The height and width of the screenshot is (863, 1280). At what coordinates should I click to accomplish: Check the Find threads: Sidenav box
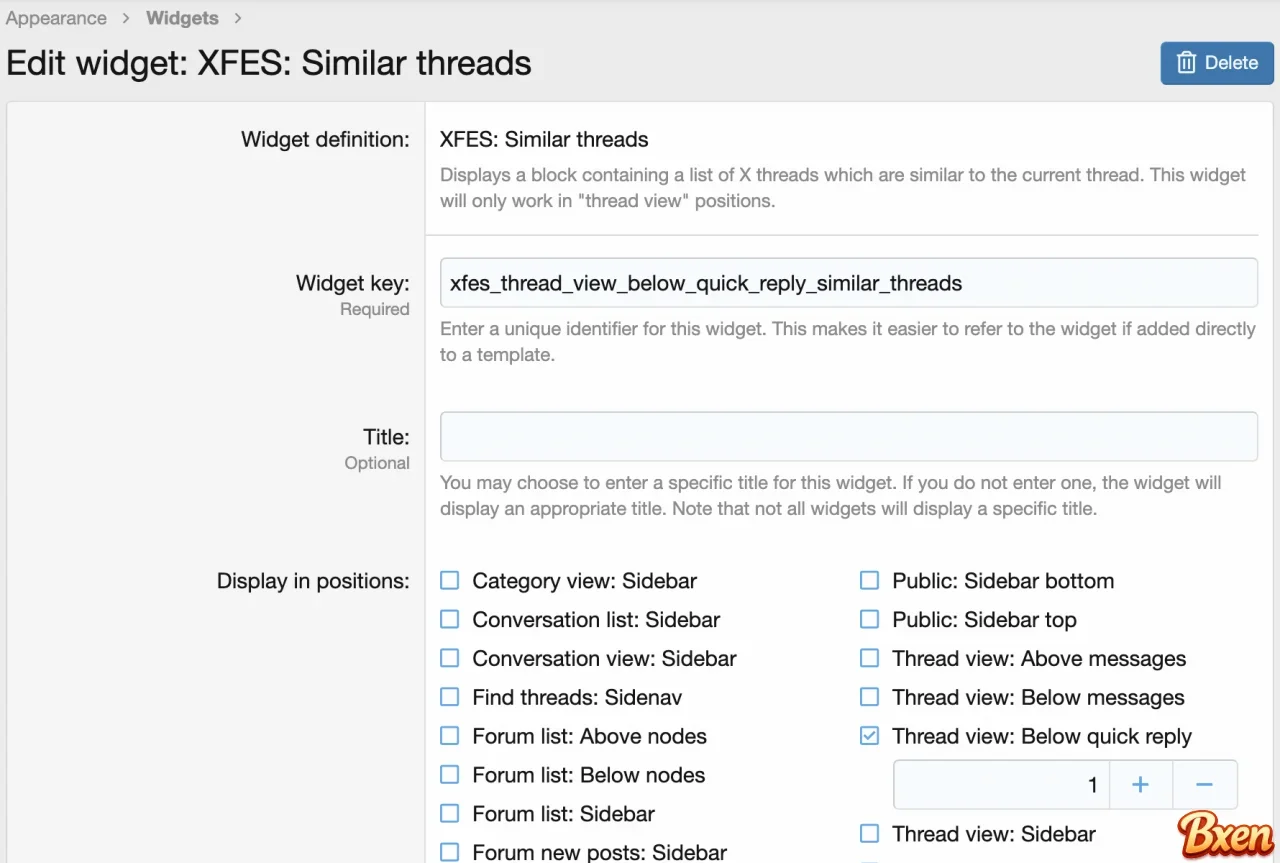click(449, 696)
